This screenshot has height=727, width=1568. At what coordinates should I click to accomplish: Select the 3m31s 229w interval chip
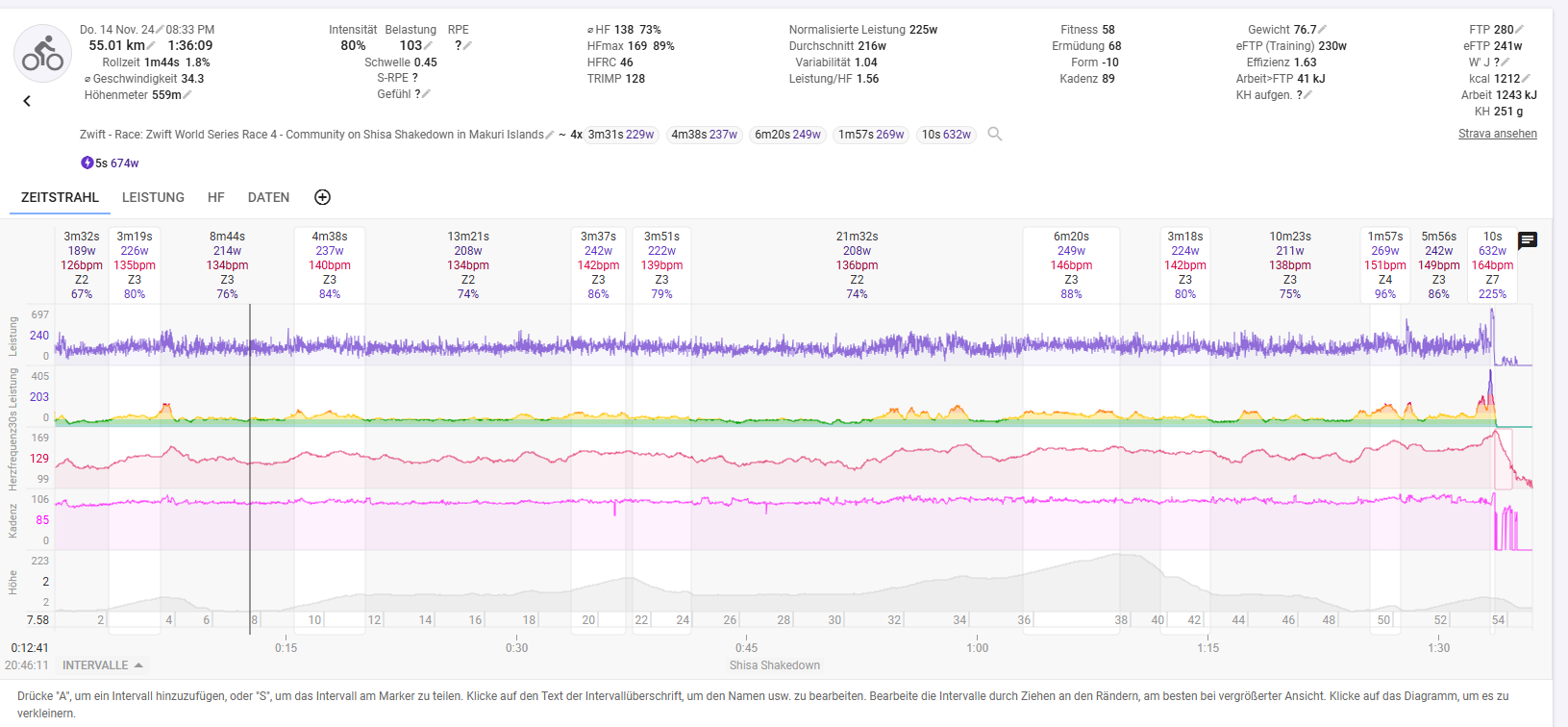[x=621, y=135]
